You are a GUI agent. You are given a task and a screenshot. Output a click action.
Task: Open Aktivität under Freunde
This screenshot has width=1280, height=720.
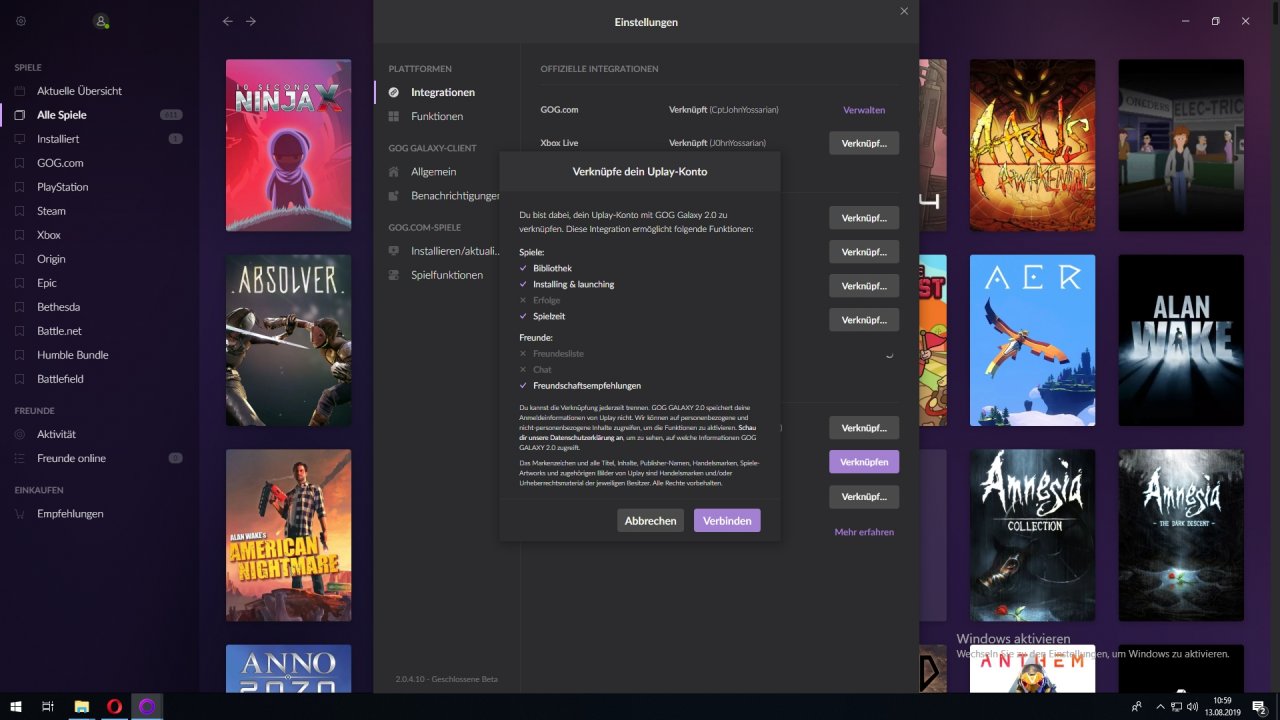(56, 434)
